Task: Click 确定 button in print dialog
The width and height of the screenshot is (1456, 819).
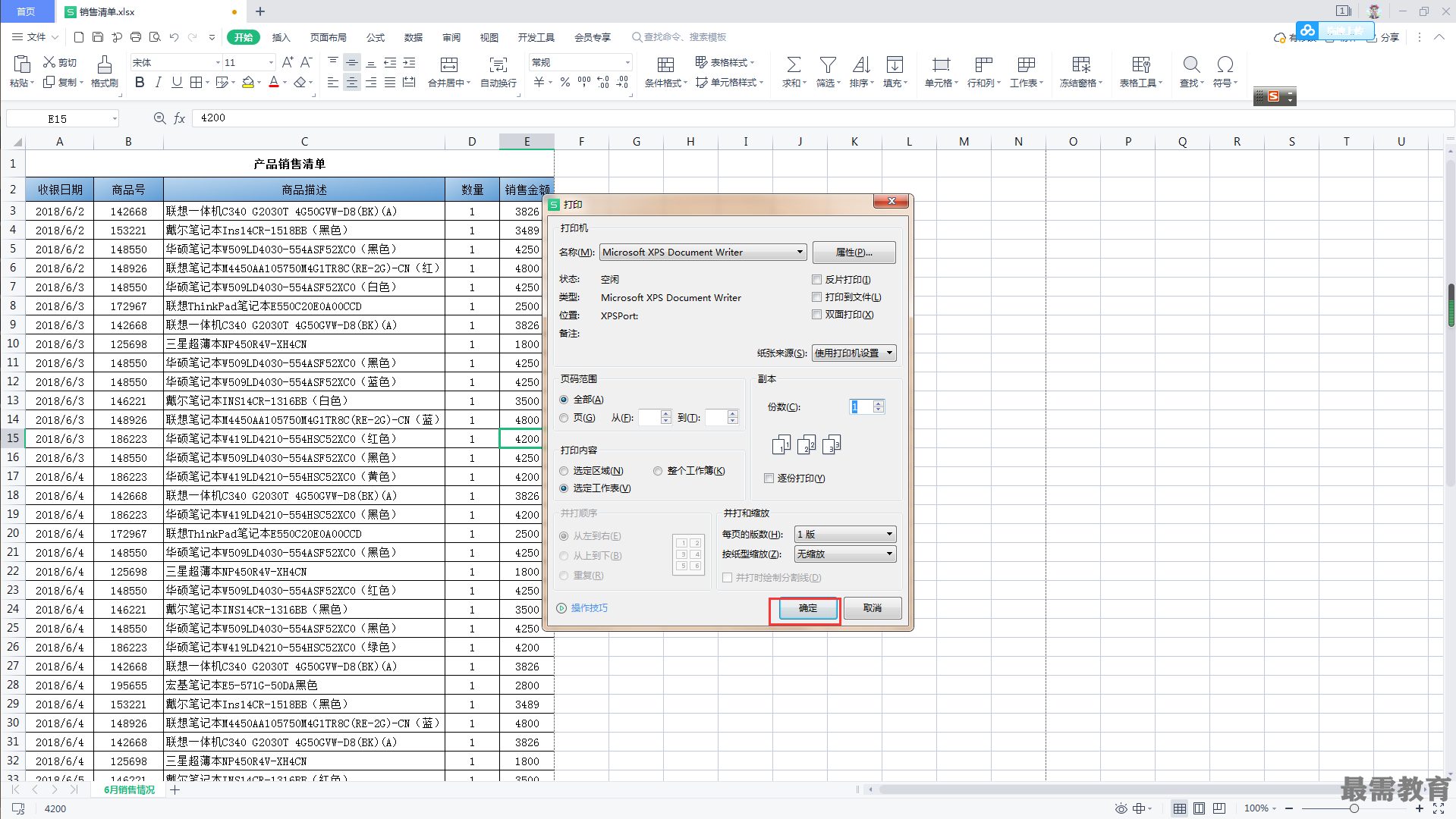Action: coord(808,608)
